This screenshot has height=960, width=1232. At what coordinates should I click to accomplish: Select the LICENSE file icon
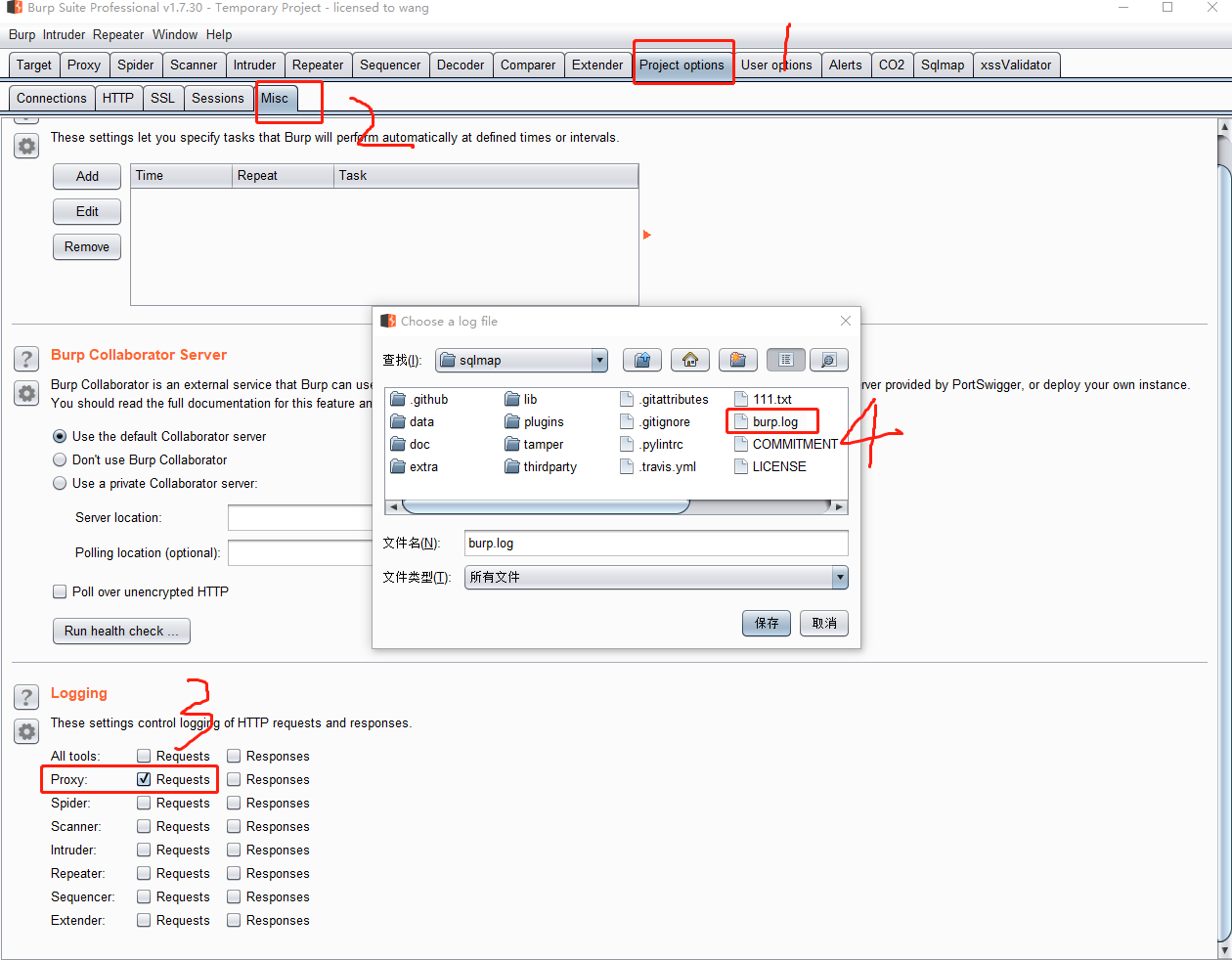click(x=741, y=466)
